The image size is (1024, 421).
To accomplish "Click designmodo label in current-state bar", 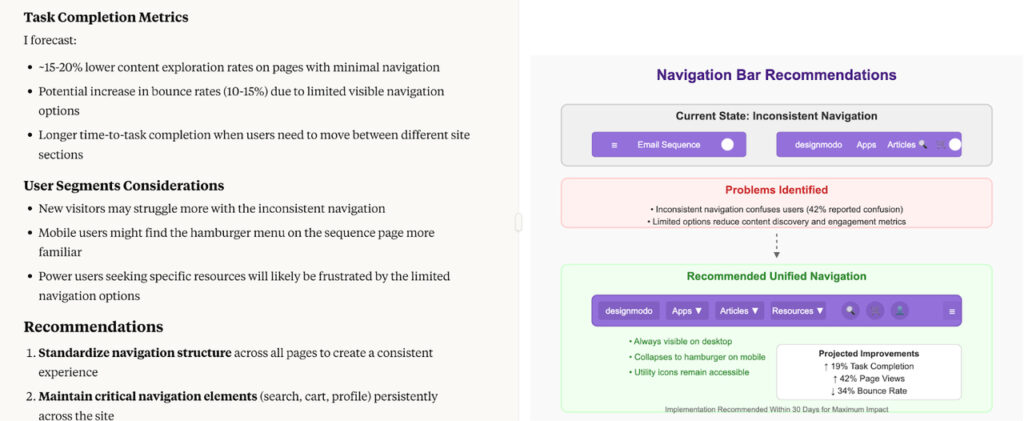I will coord(820,145).
